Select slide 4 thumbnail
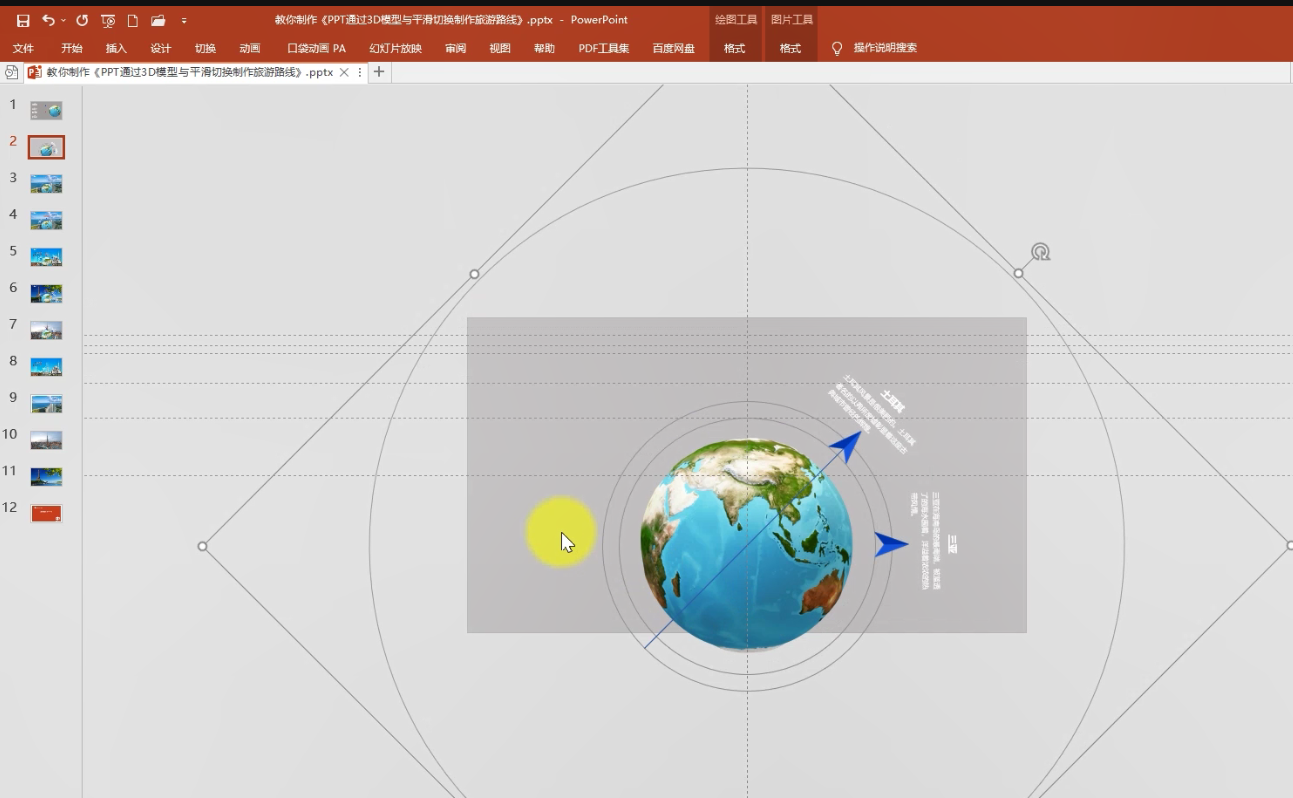Viewport: 1293px width, 798px height. (x=46, y=220)
